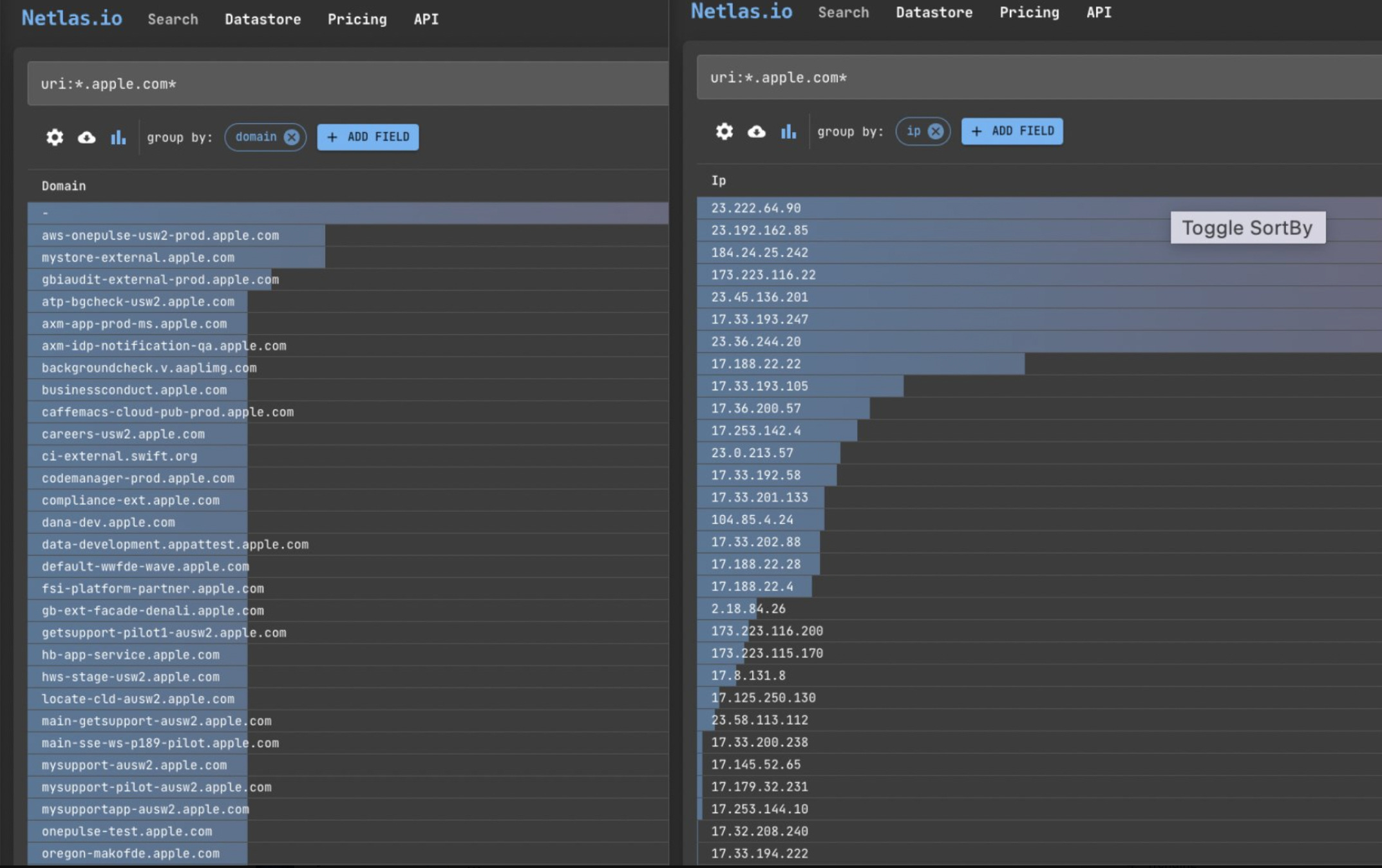The height and width of the screenshot is (868, 1382).
Task: Remove the ip group-by chip
Action: (x=936, y=131)
